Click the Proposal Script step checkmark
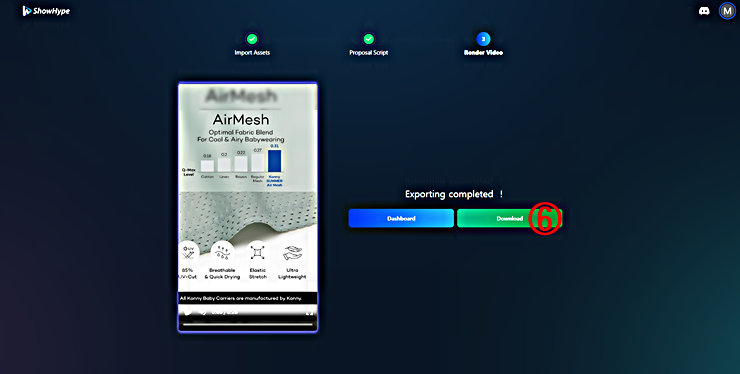Screen dimensions: 740x374 pyautogui.click(x=369, y=39)
